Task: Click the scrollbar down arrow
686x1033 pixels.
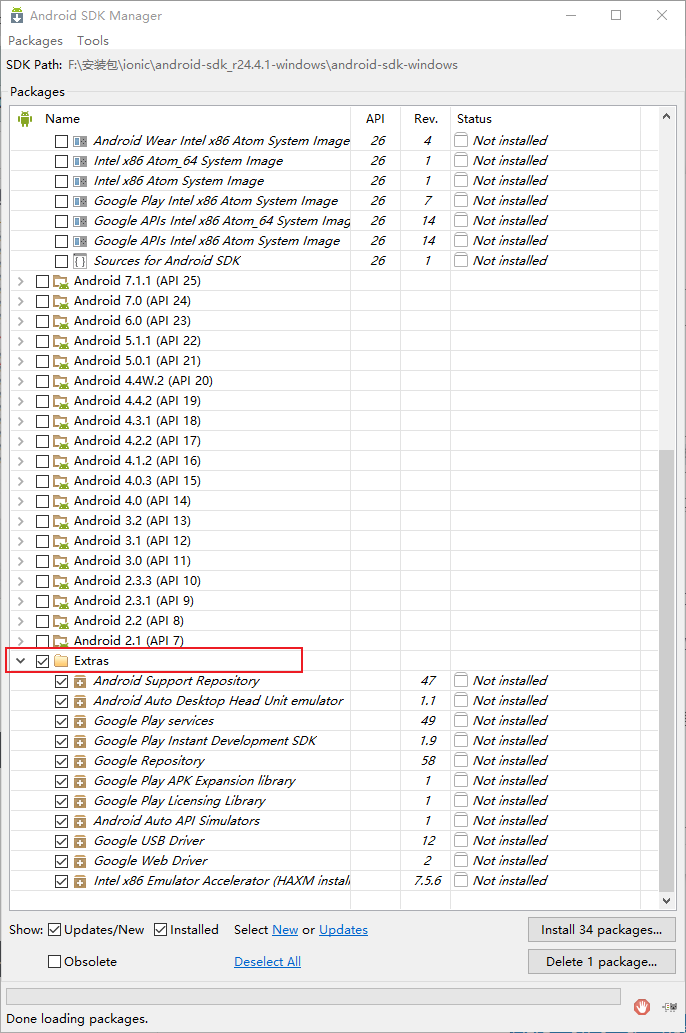Action: click(666, 901)
